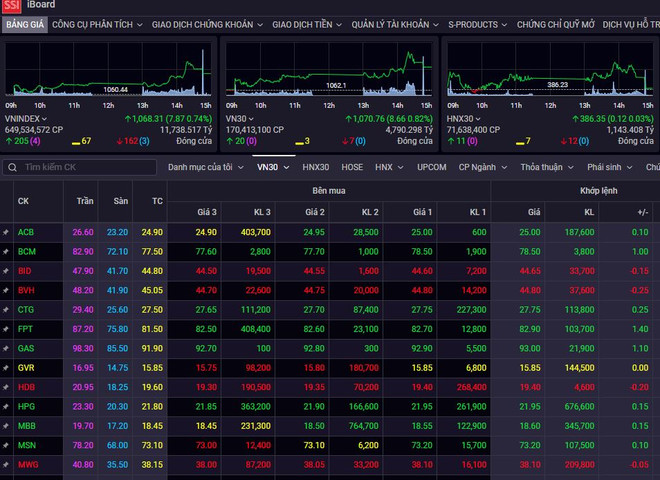Pin the HDB stock row

coord(6,387)
